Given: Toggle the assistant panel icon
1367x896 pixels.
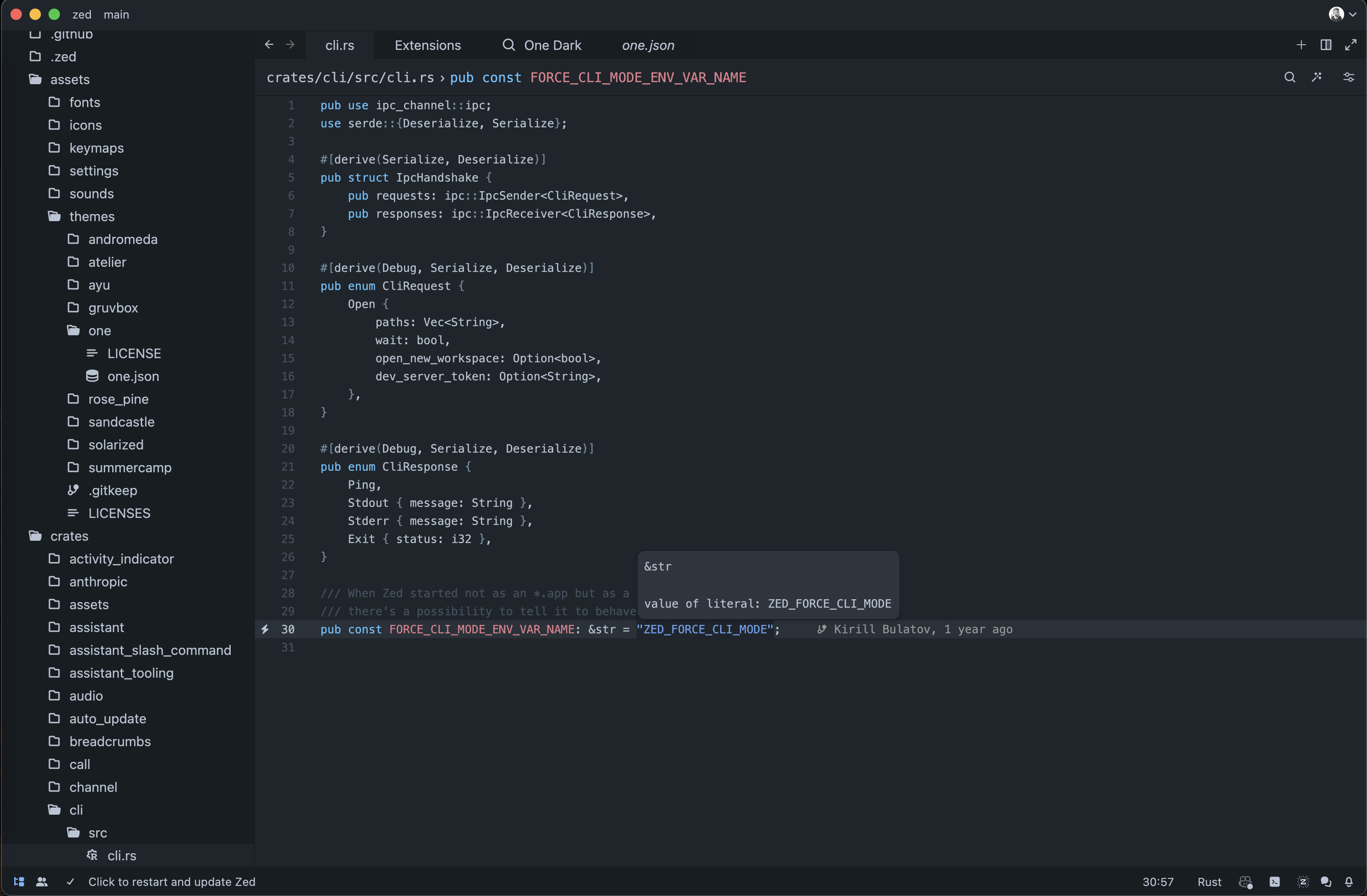Looking at the screenshot, I should pos(1303,882).
